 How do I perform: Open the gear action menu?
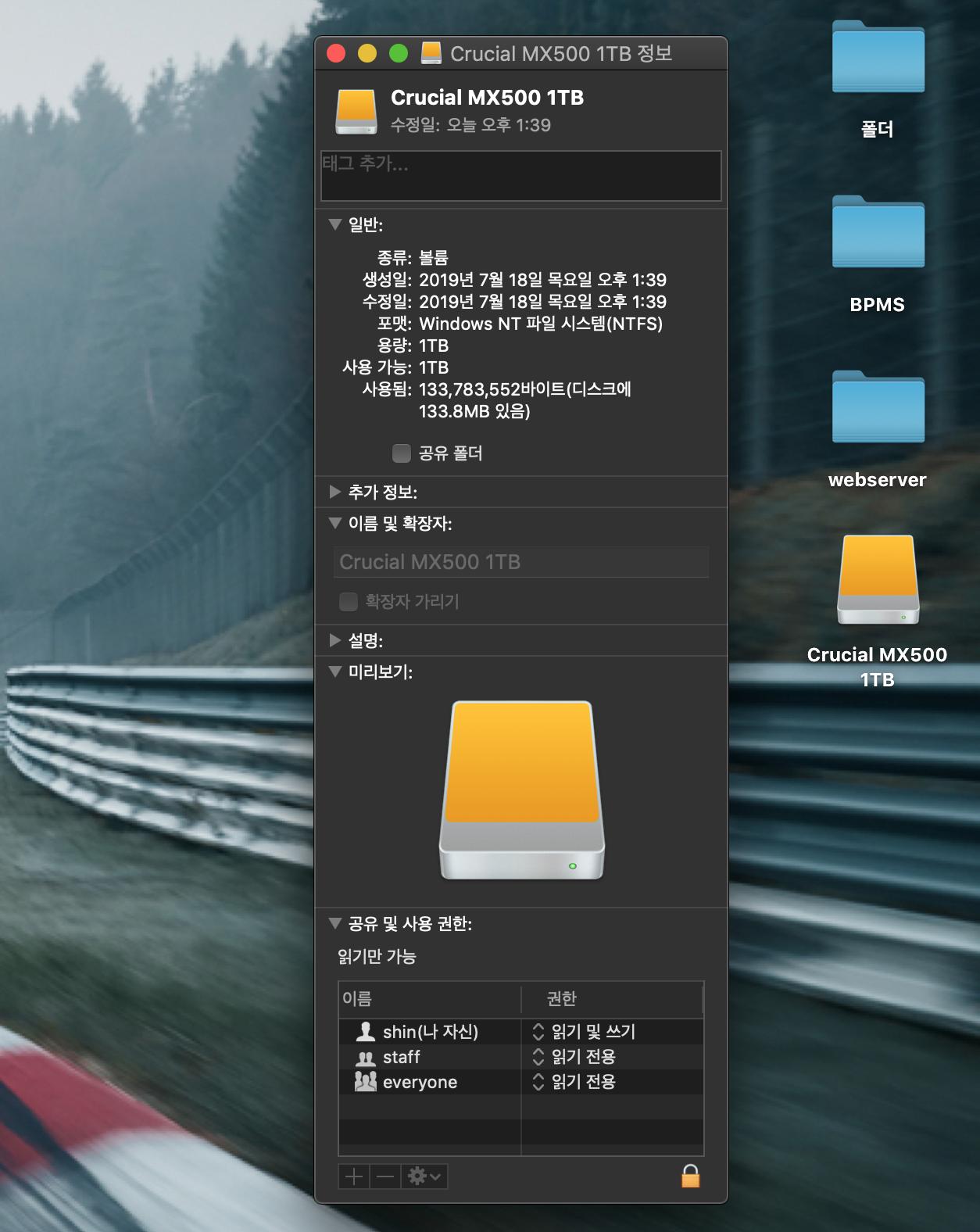[424, 1176]
